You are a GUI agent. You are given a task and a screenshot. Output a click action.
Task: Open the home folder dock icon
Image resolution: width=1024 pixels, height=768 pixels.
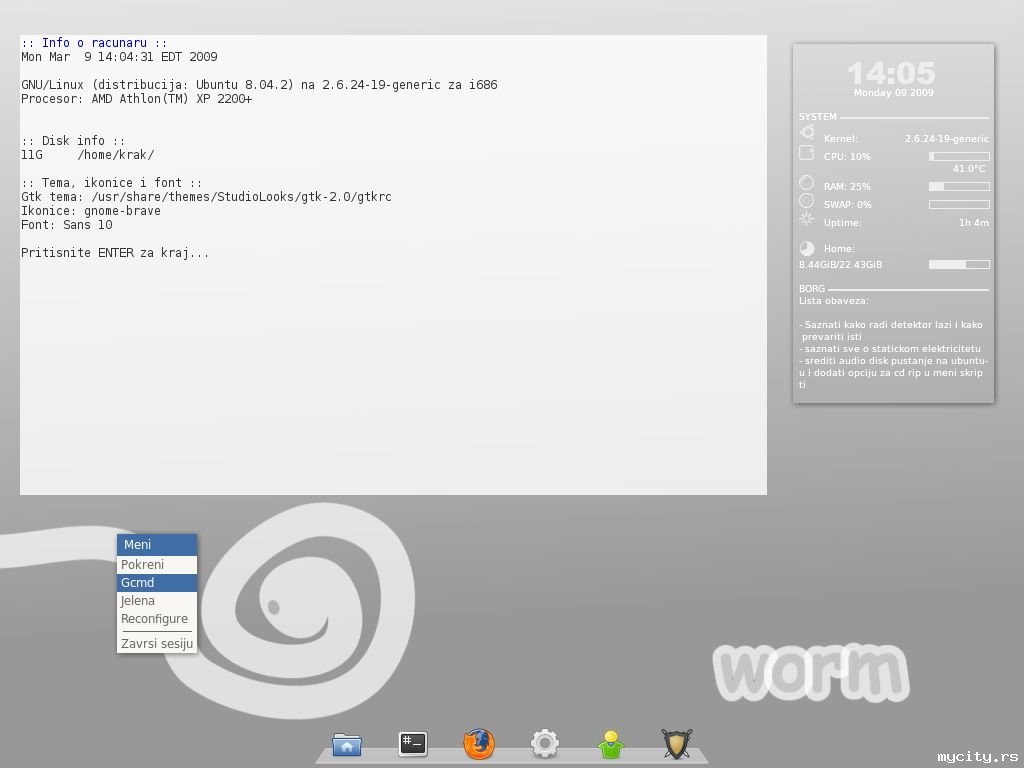click(x=347, y=744)
